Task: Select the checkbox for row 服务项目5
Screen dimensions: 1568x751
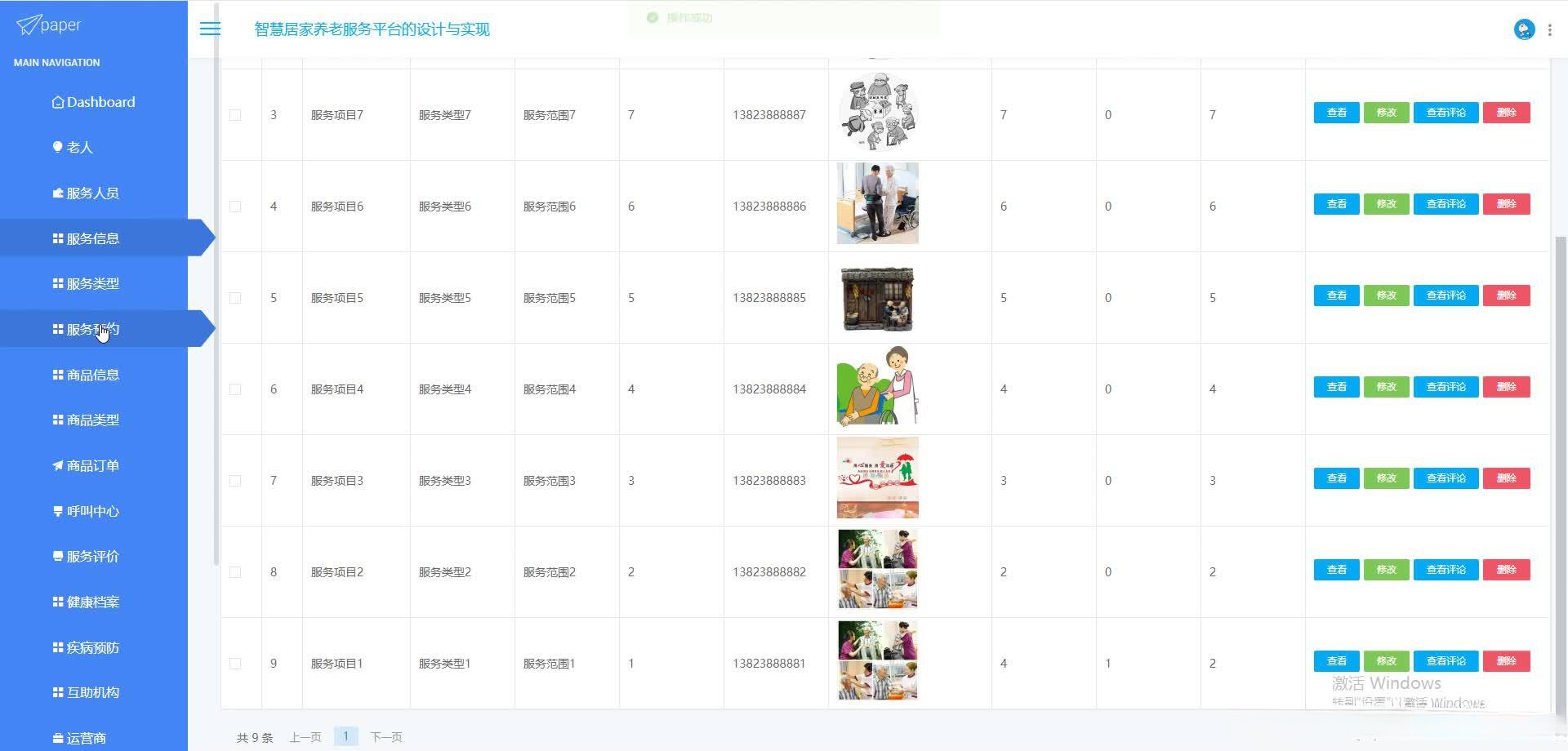Action: click(x=235, y=298)
